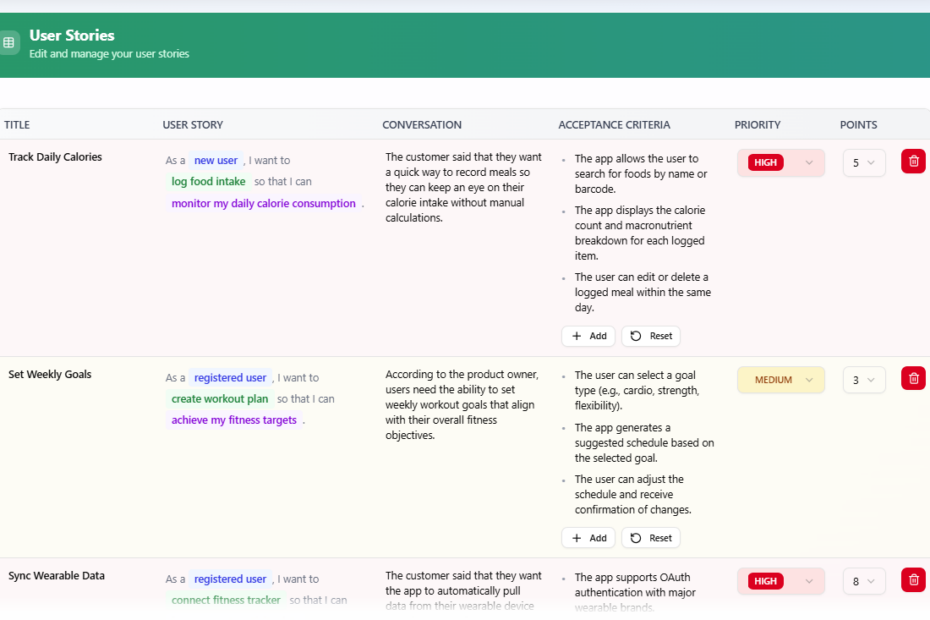Click the 'connect fitness tracker' chip

click(x=225, y=599)
